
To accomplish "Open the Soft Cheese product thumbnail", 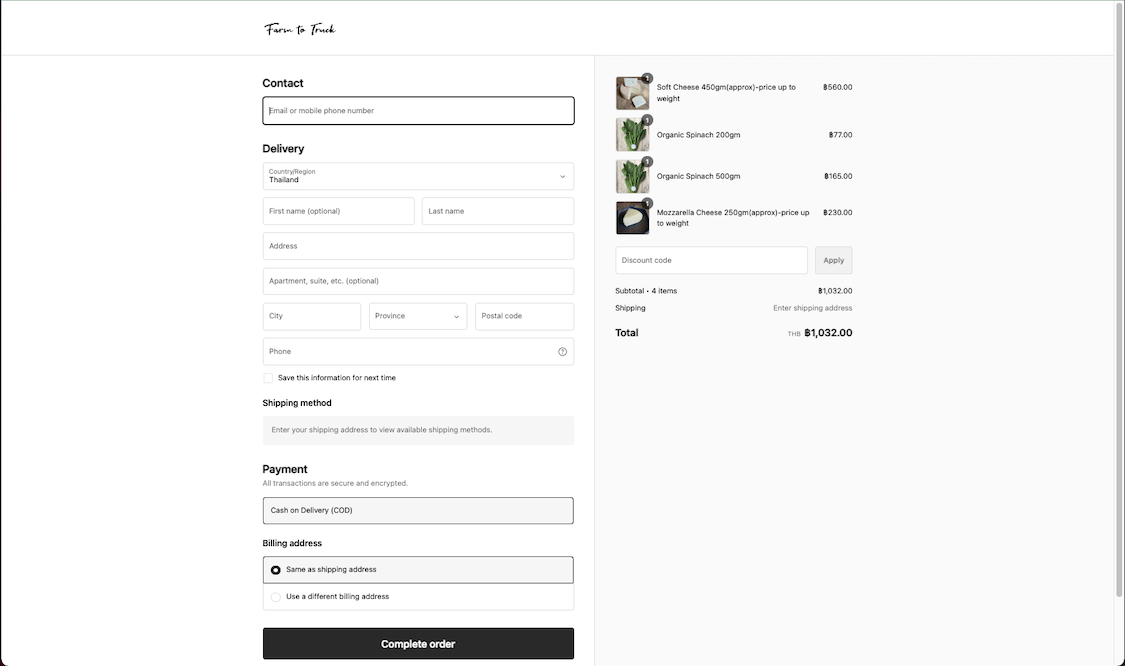I will point(632,93).
